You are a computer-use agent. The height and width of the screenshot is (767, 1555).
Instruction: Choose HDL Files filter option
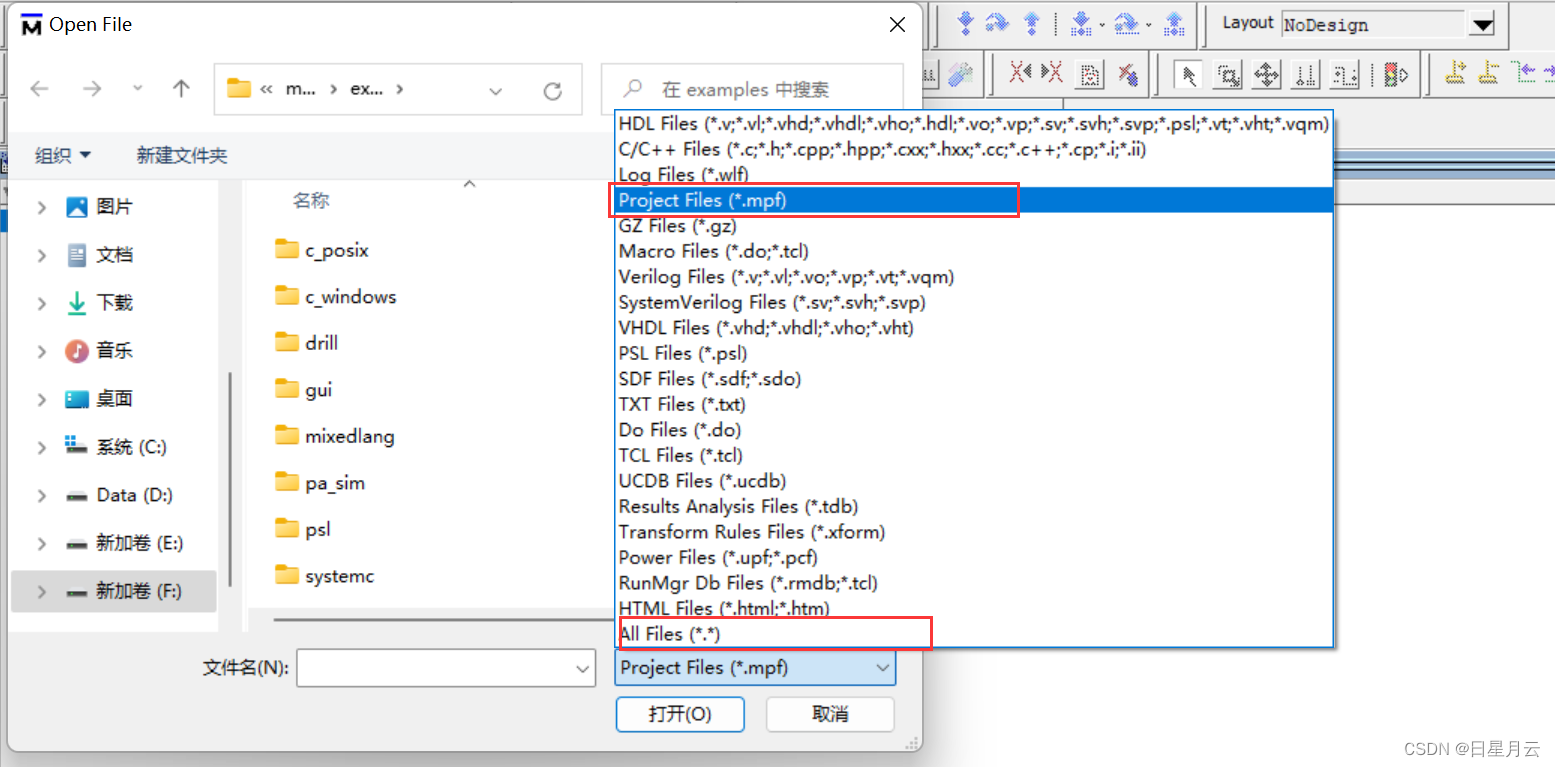point(973,124)
